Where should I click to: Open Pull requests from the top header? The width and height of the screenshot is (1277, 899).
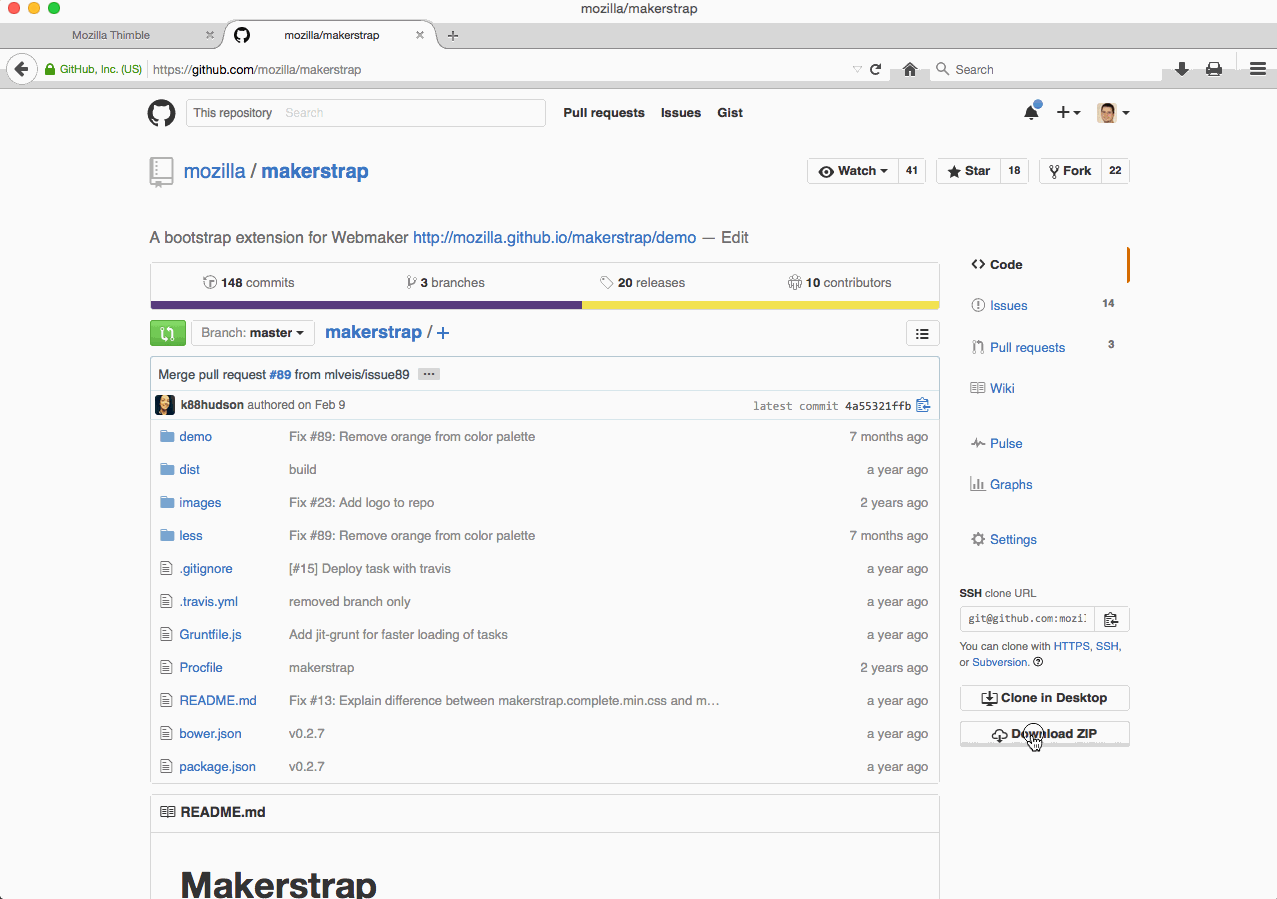coord(603,112)
